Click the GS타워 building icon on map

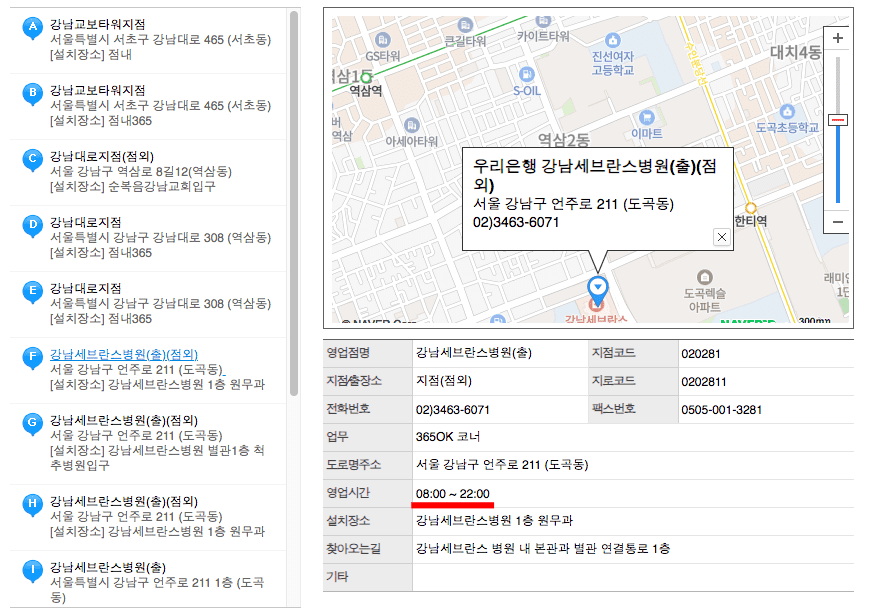coord(382,40)
